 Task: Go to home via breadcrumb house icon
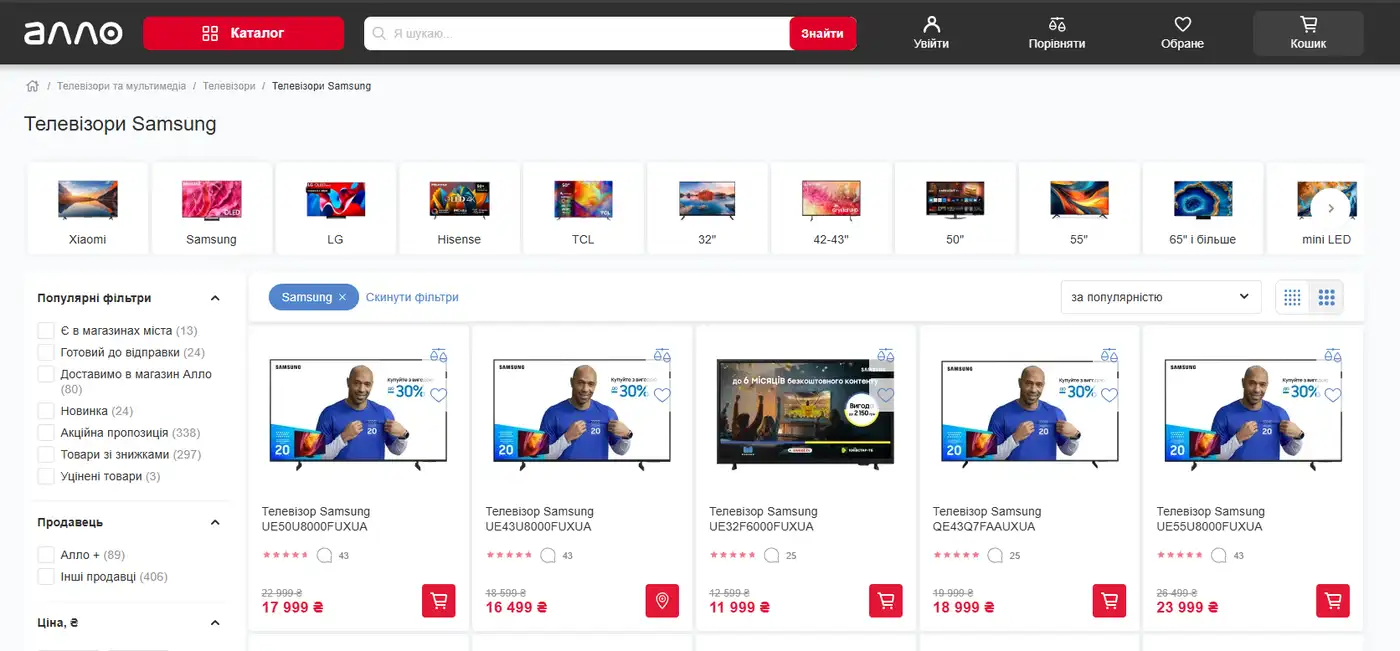(32, 86)
